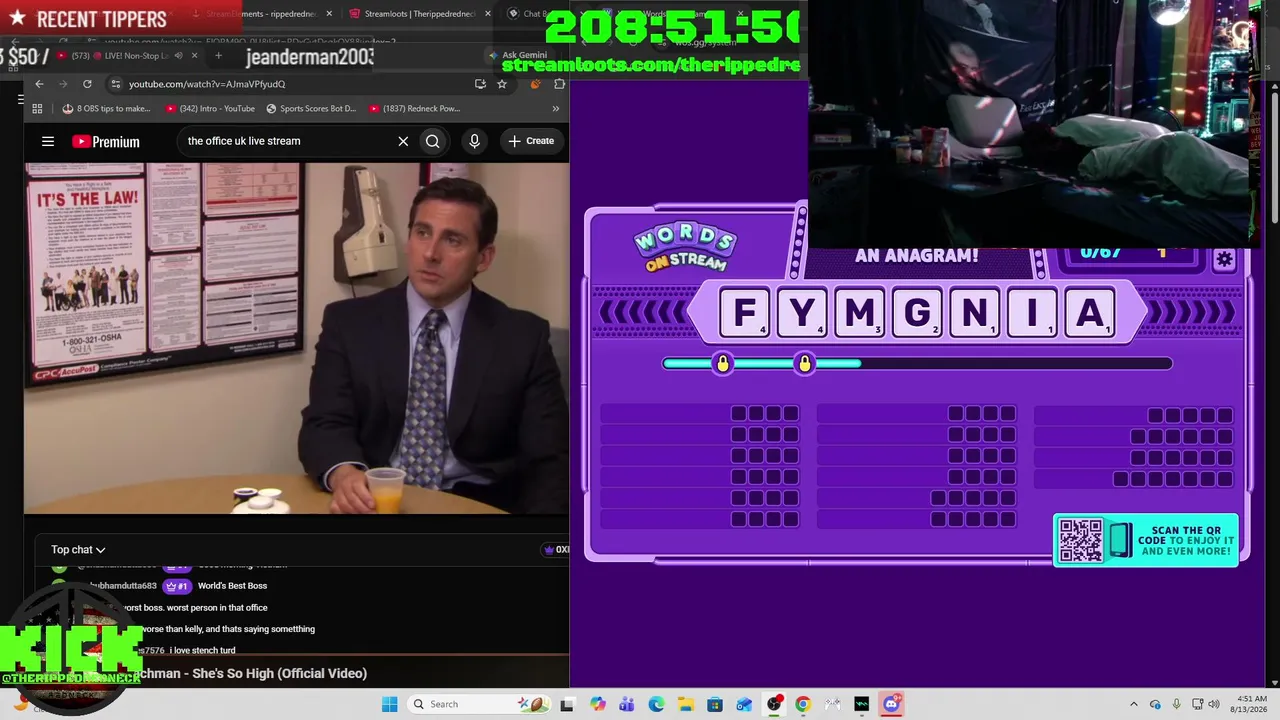Show hidden system tray icons

1134,704
